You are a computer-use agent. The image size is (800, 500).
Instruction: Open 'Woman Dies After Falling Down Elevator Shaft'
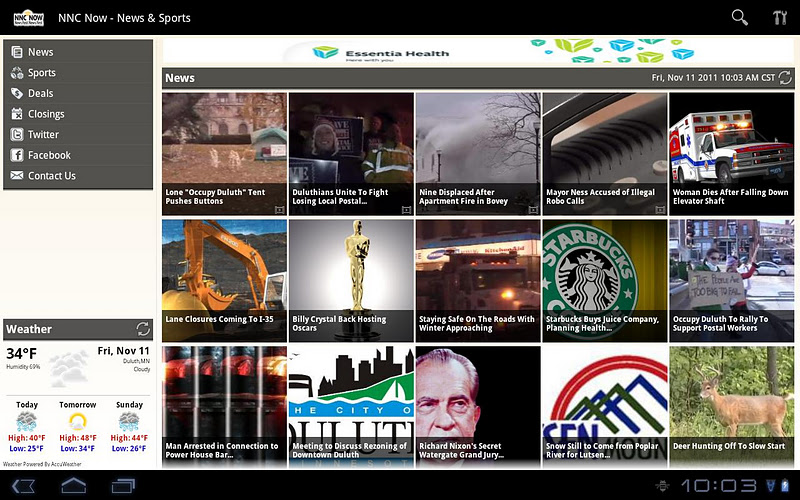[x=732, y=154]
